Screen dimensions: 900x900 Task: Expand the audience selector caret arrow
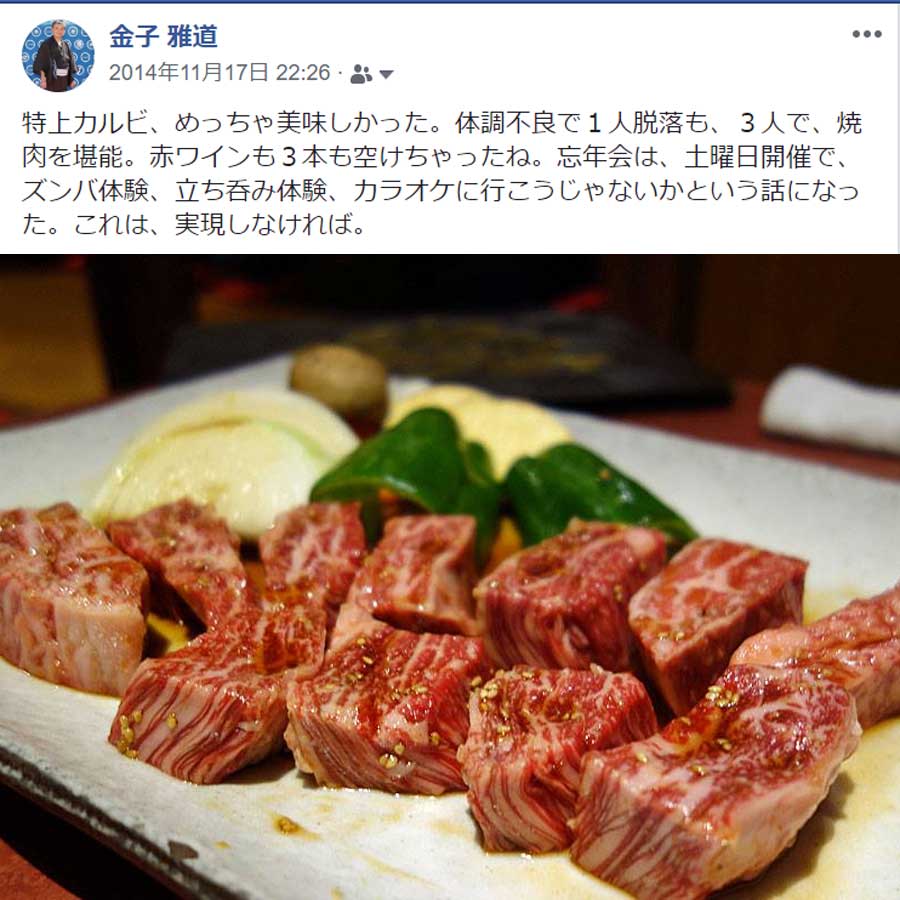click(x=386, y=75)
